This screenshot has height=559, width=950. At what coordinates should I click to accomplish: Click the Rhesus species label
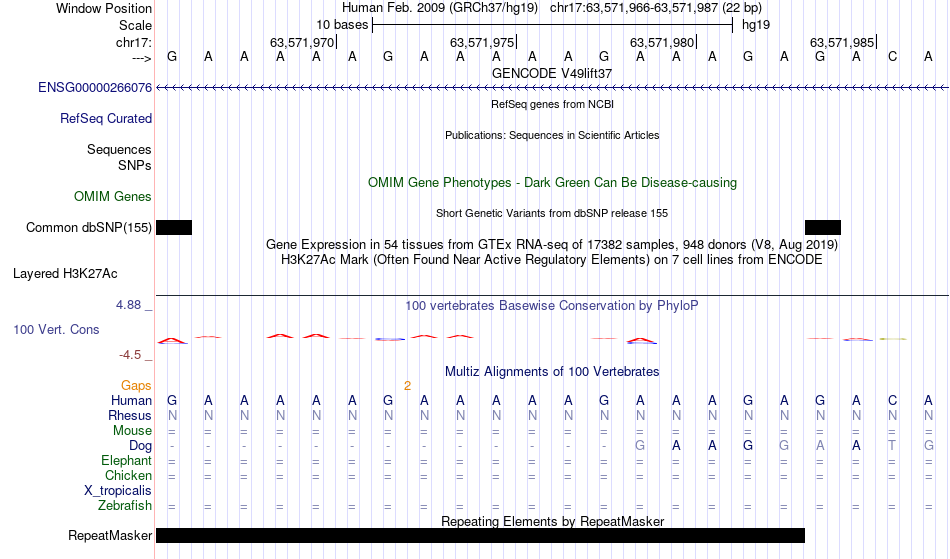[130, 415]
